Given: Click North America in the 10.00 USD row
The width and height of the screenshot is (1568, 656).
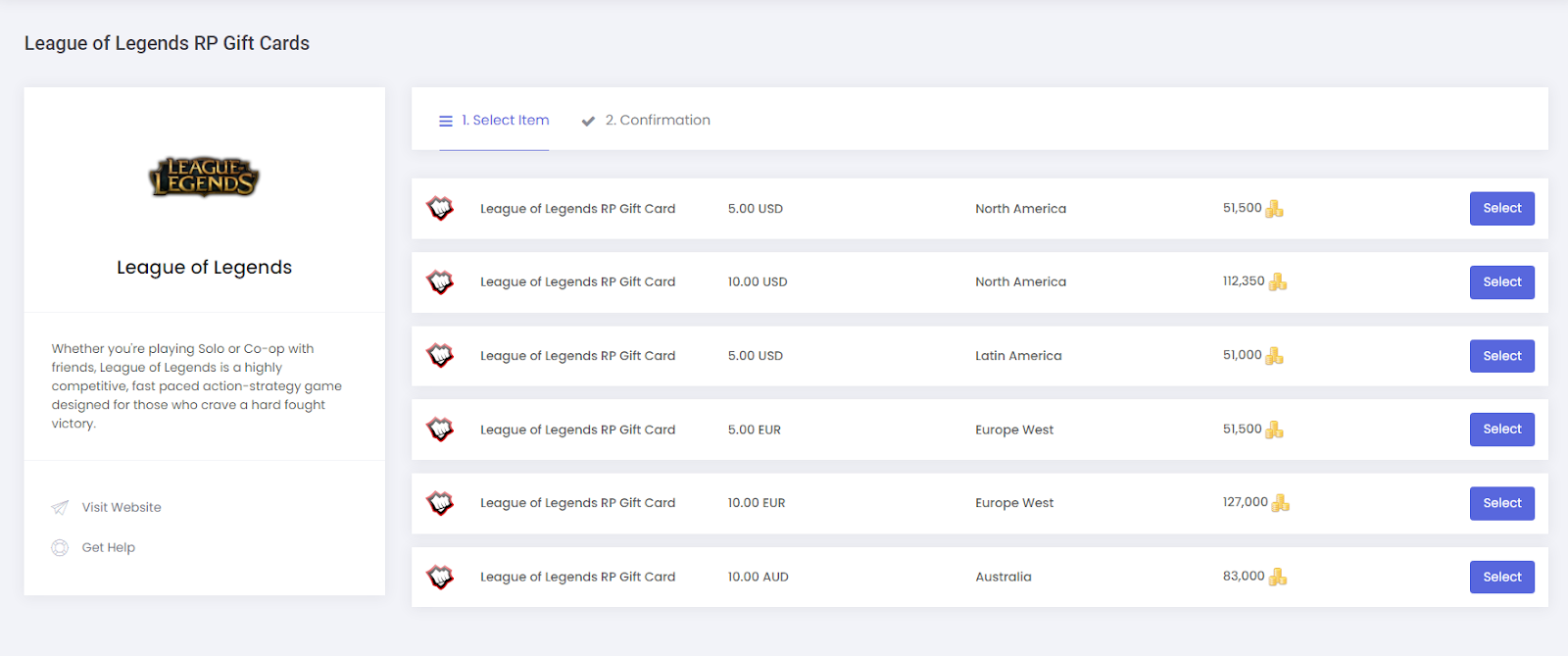Looking at the screenshot, I should click(1020, 281).
